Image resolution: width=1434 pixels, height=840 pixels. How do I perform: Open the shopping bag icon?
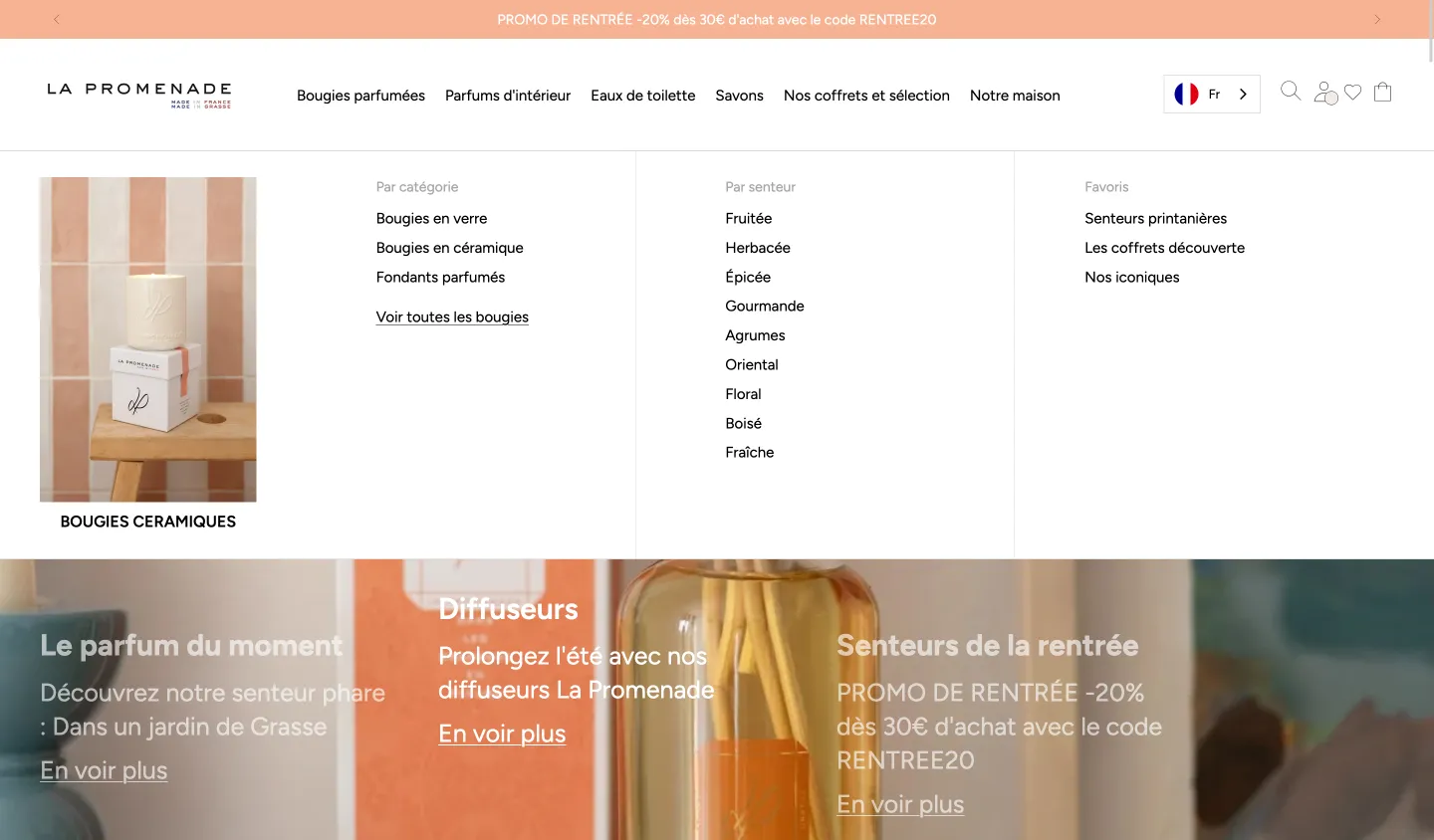[x=1382, y=92]
